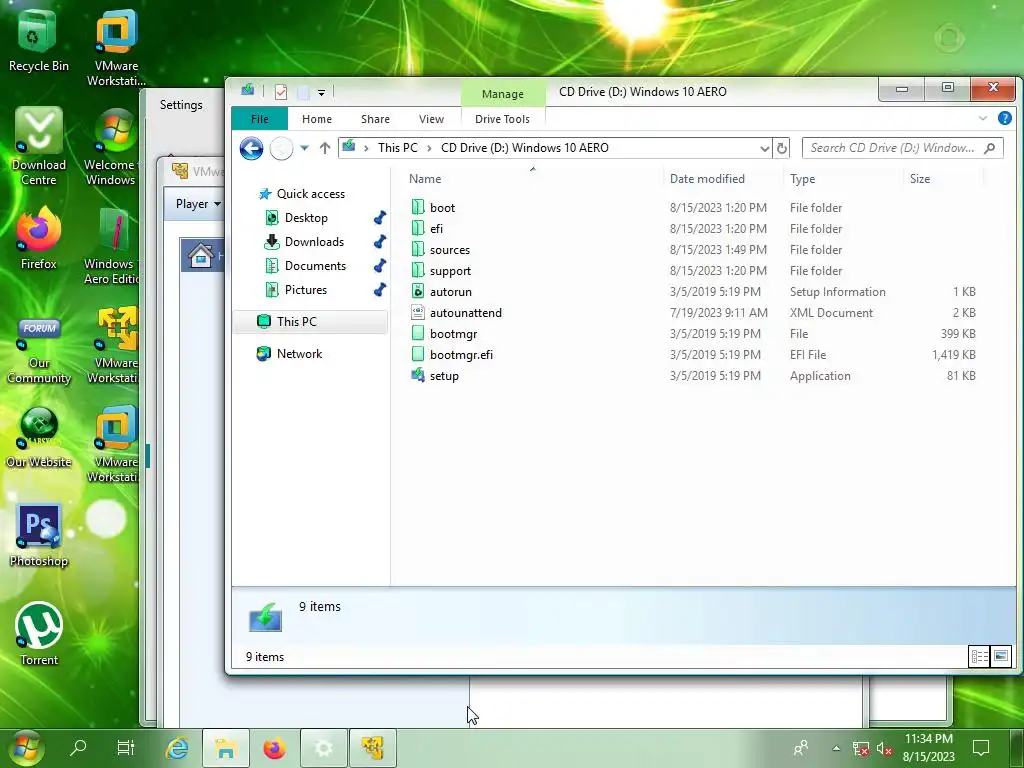Show hidden system tray icons
The height and width of the screenshot is (768, 1024).
tap(836, 748)
